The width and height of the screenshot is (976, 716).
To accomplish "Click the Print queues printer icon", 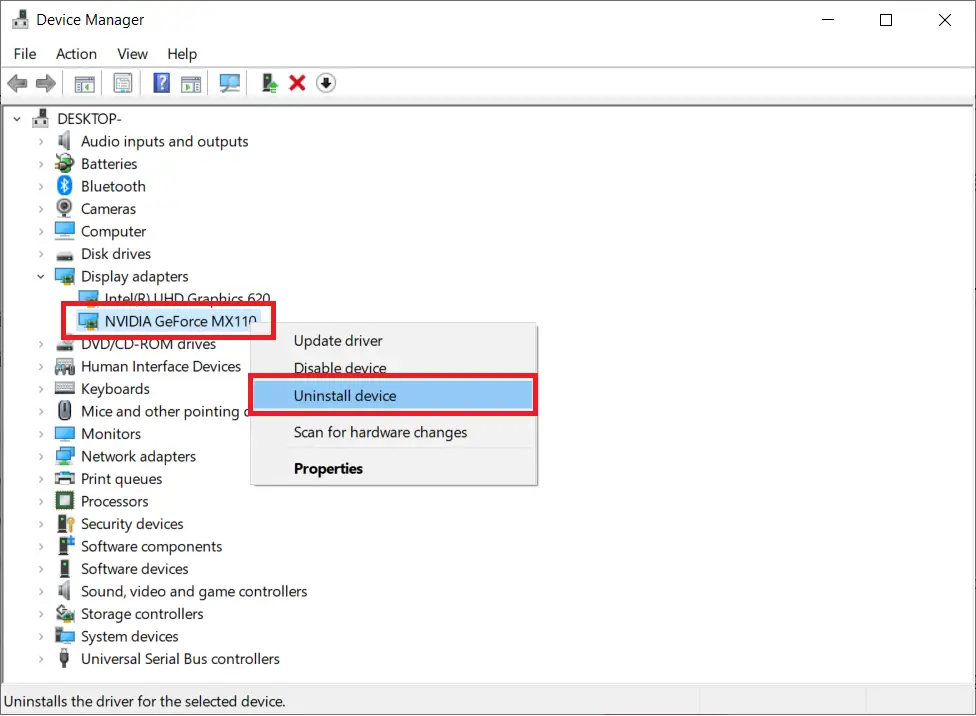I will [65, 478].
